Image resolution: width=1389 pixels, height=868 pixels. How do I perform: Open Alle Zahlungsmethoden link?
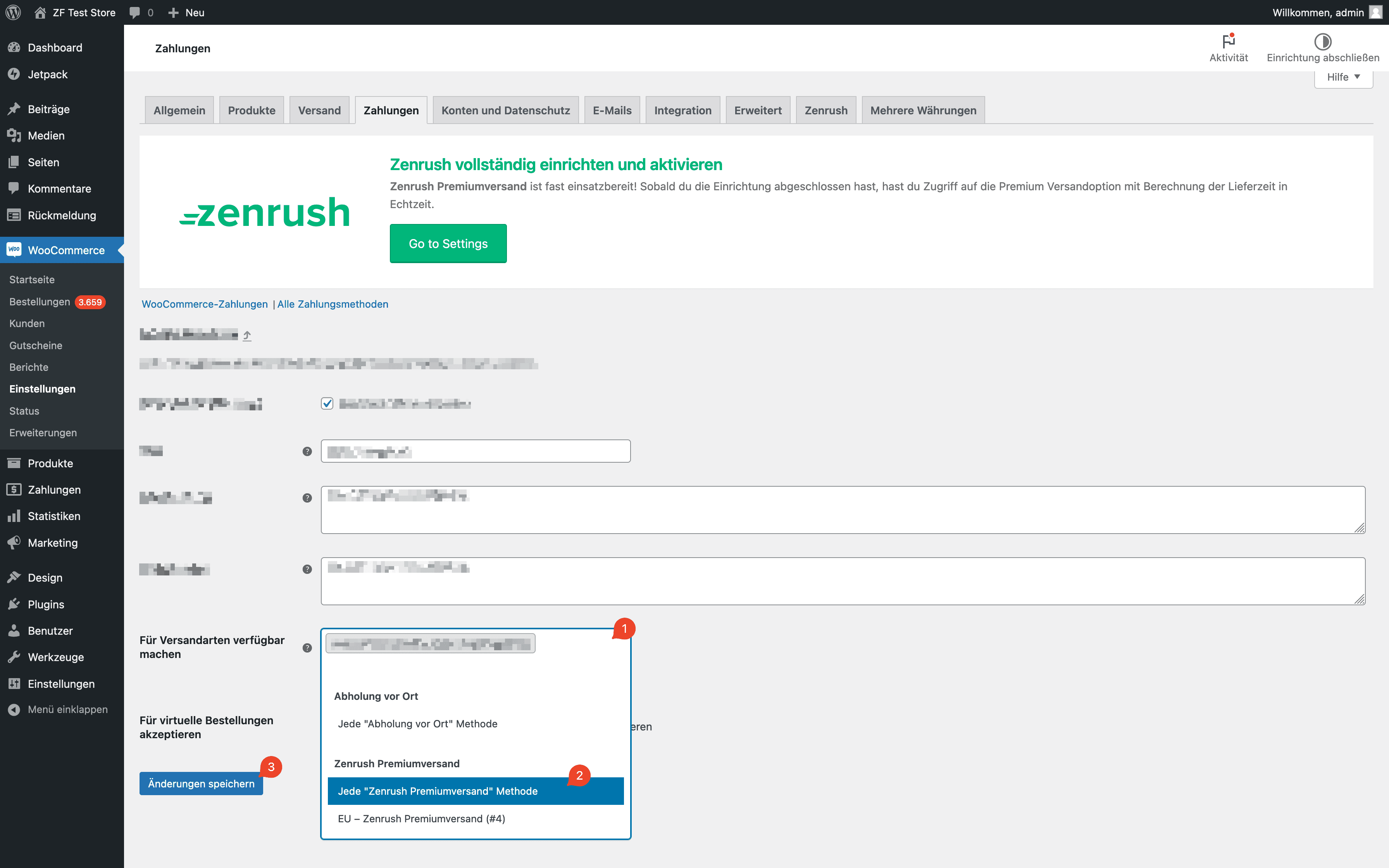point(332,304)
